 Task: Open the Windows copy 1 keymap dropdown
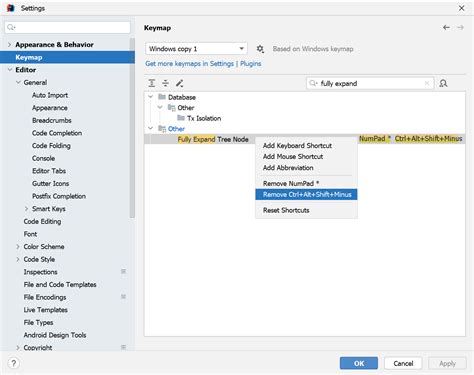[x=196, y=49]
